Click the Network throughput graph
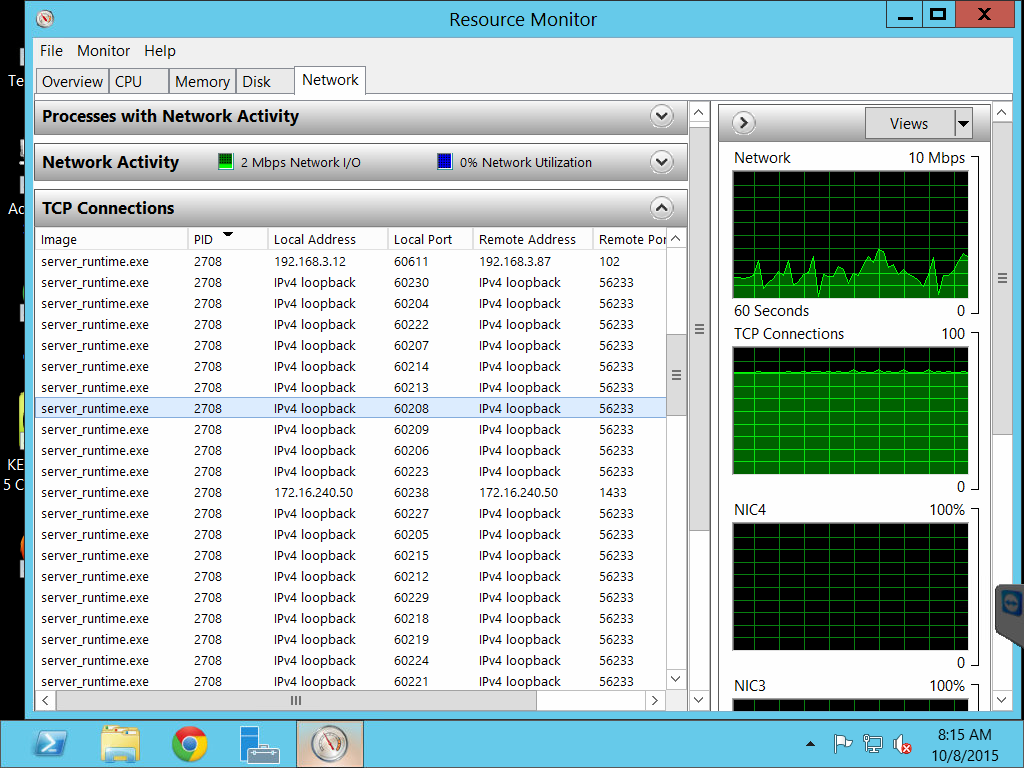This screenshot has height=768, width=1024. pos(850,234)
